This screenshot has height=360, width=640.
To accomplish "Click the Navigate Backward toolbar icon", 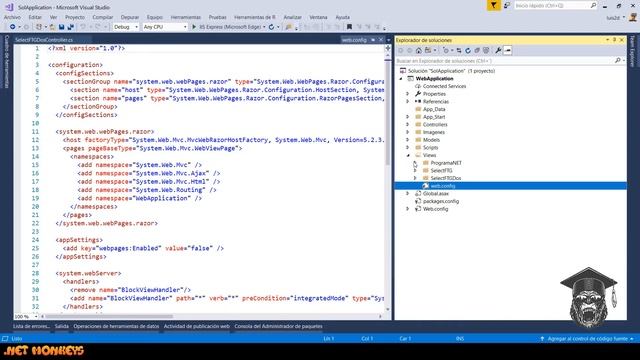I will [x=12, y=27].
